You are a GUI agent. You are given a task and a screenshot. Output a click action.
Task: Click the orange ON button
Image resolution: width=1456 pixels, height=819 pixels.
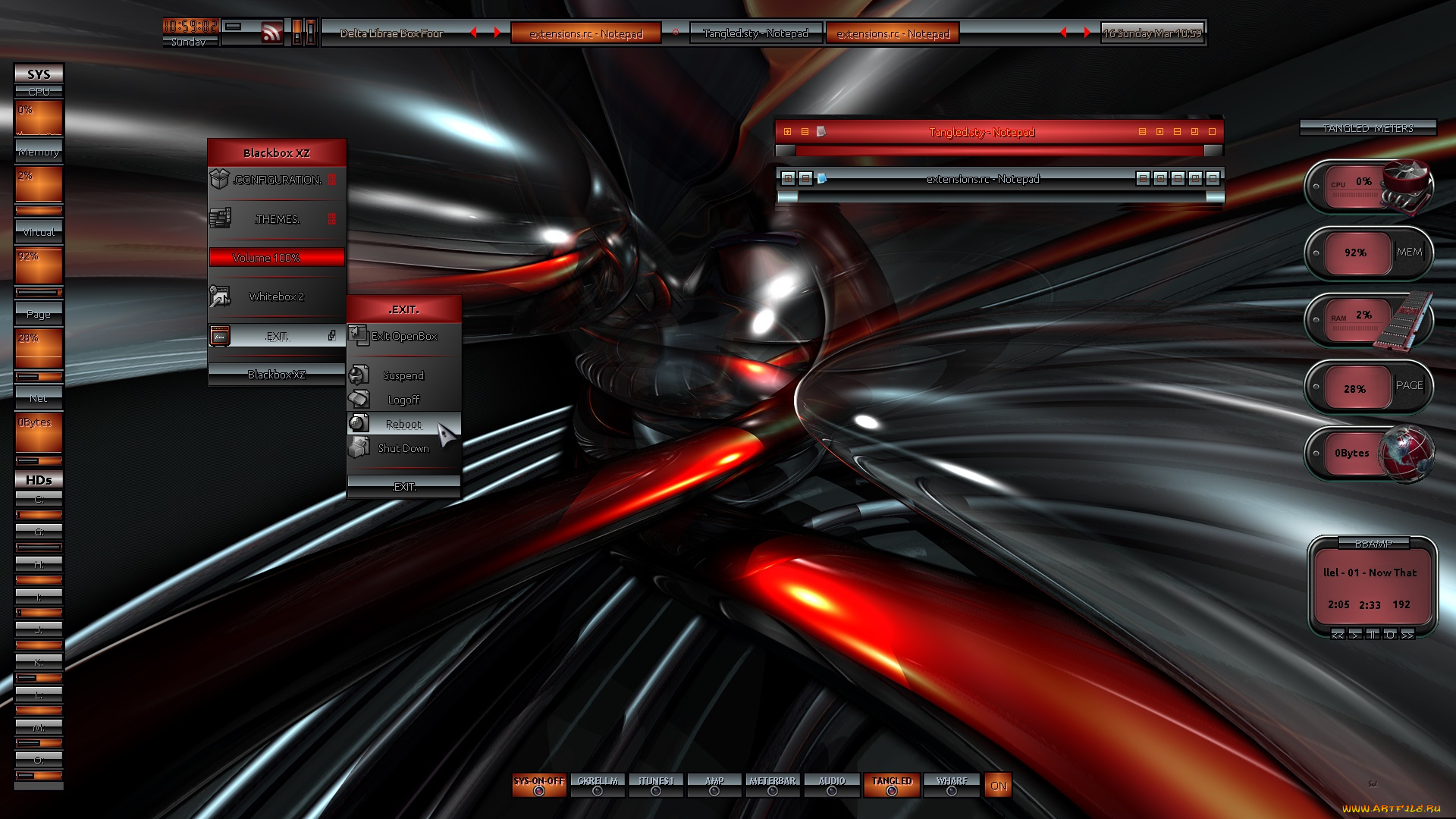pyautogui.click(x=998, y=786)
